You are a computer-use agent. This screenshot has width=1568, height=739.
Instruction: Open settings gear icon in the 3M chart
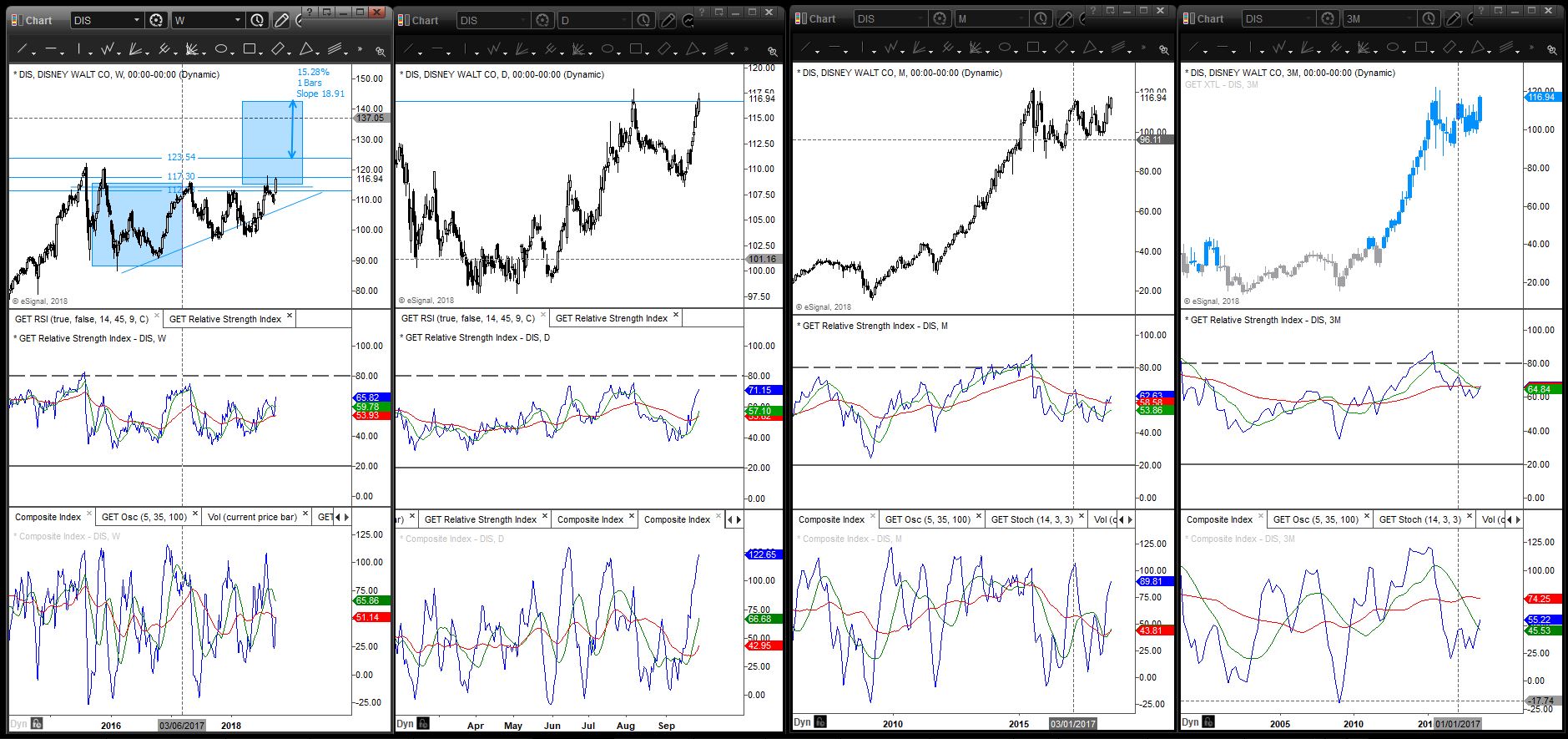pos(1328,18)
